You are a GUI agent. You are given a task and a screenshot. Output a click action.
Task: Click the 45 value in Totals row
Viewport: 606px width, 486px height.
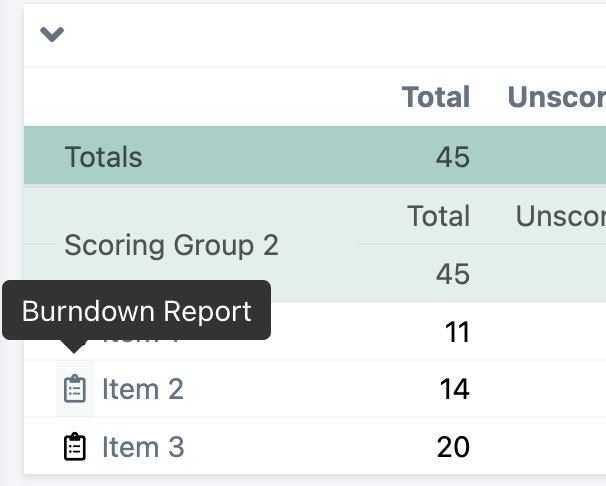pos(453,157)
